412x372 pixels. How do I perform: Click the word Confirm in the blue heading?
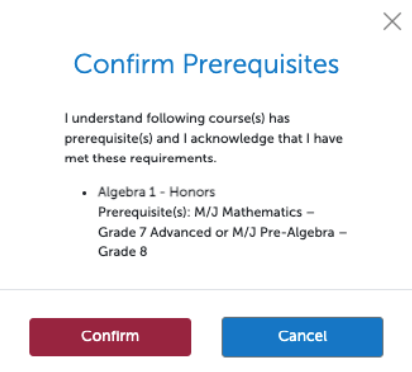[x=124, y=64]
